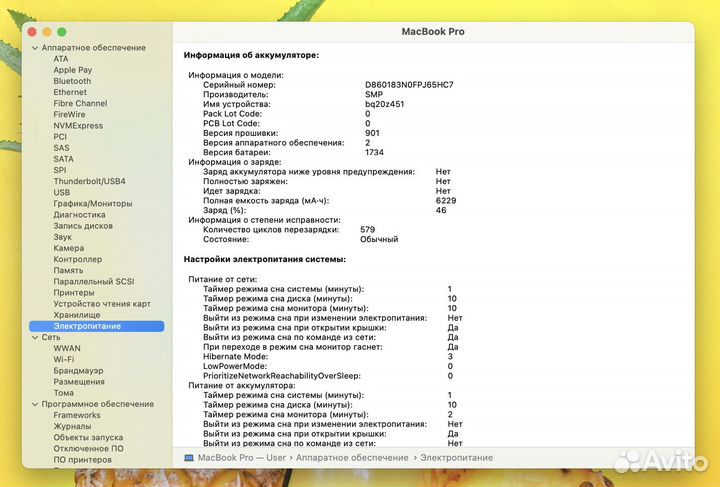Click the full charge capacity value 6229

(446, 201)
